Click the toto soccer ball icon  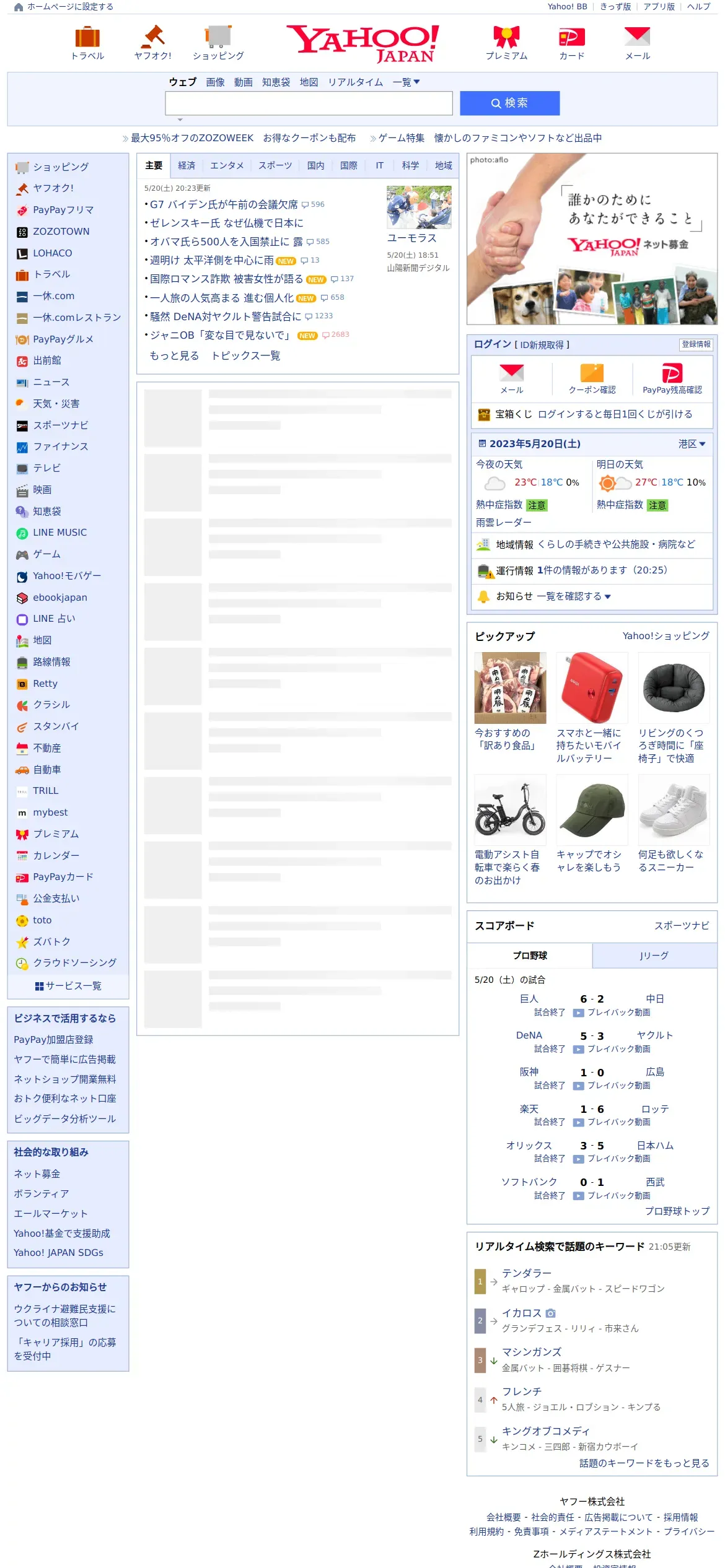[x=22, y=921]
